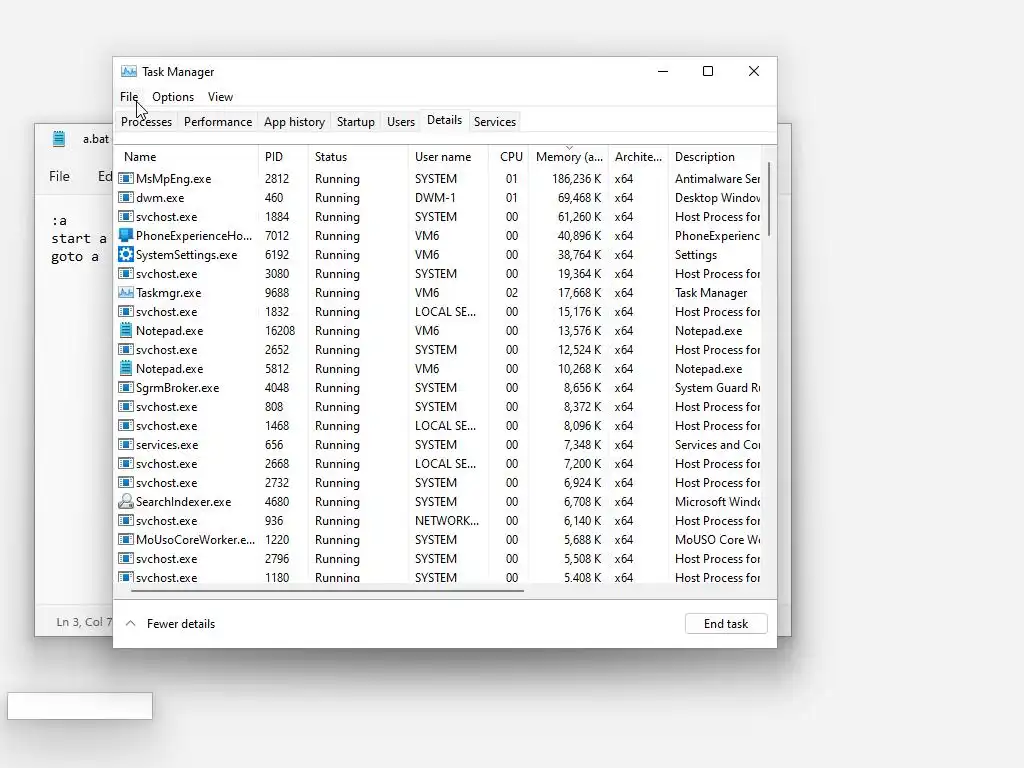
Task: Click the SgrmBroker.exe process icon
Action: coord(126,387)
